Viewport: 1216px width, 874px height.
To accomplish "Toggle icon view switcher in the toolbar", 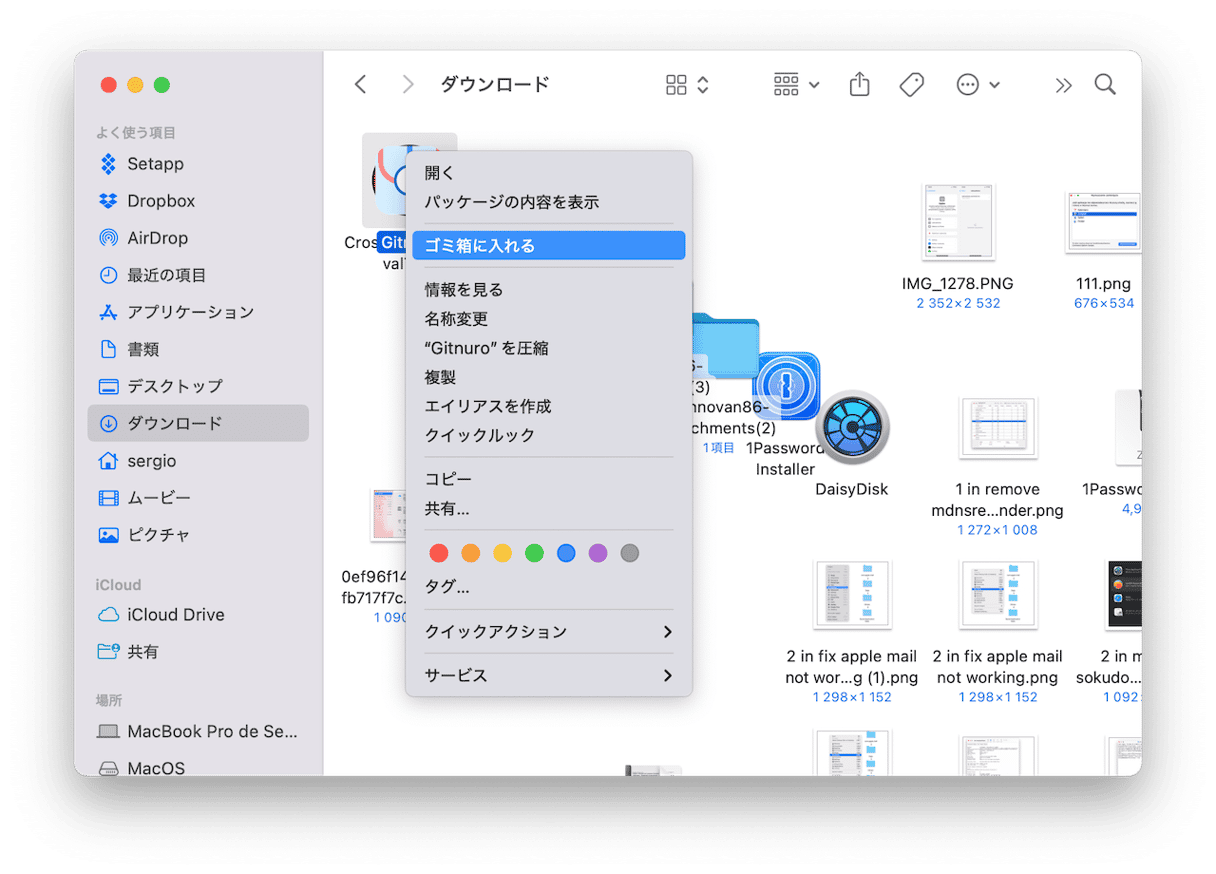I will (687, 85).
